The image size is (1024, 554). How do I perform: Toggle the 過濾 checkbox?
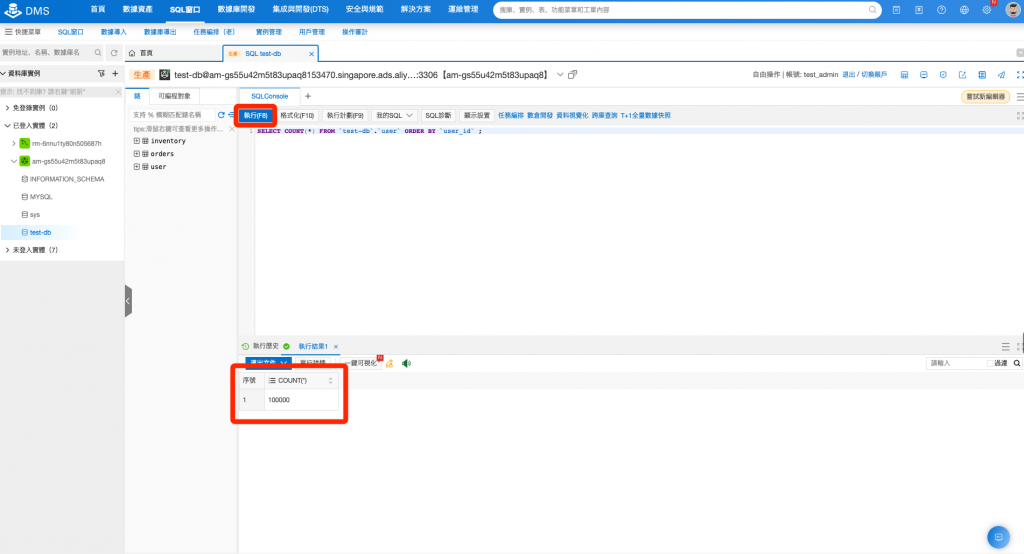click(990, 363)
